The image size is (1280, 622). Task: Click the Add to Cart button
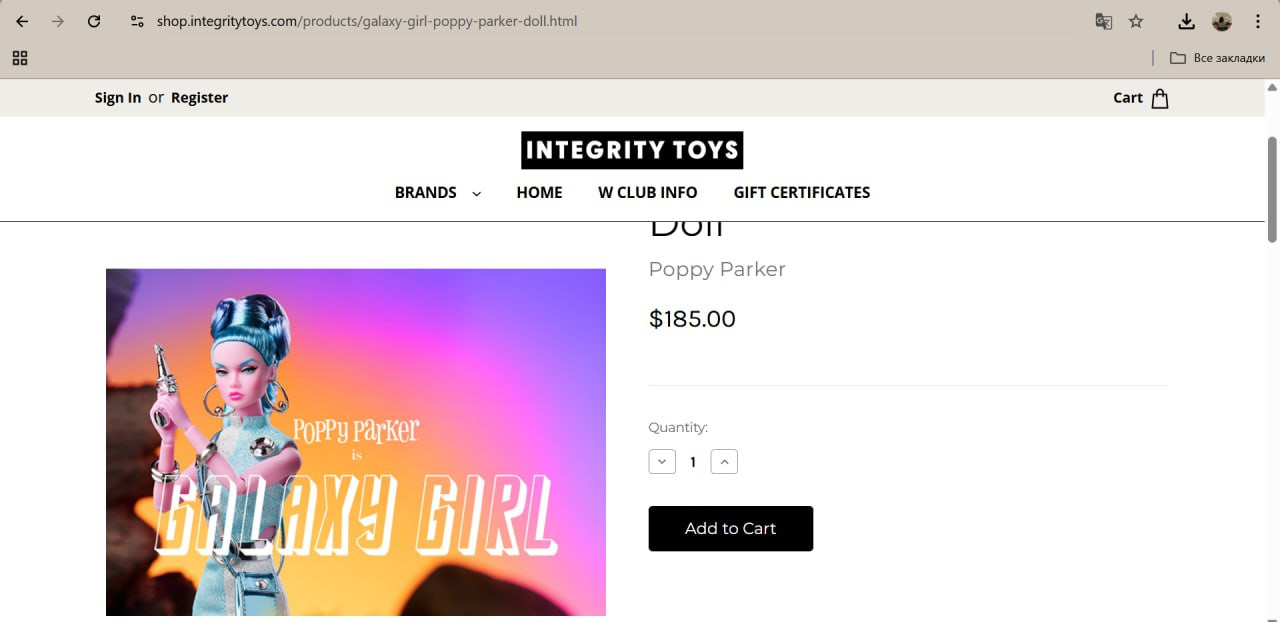pyautogui.click(x=730, y=528)
